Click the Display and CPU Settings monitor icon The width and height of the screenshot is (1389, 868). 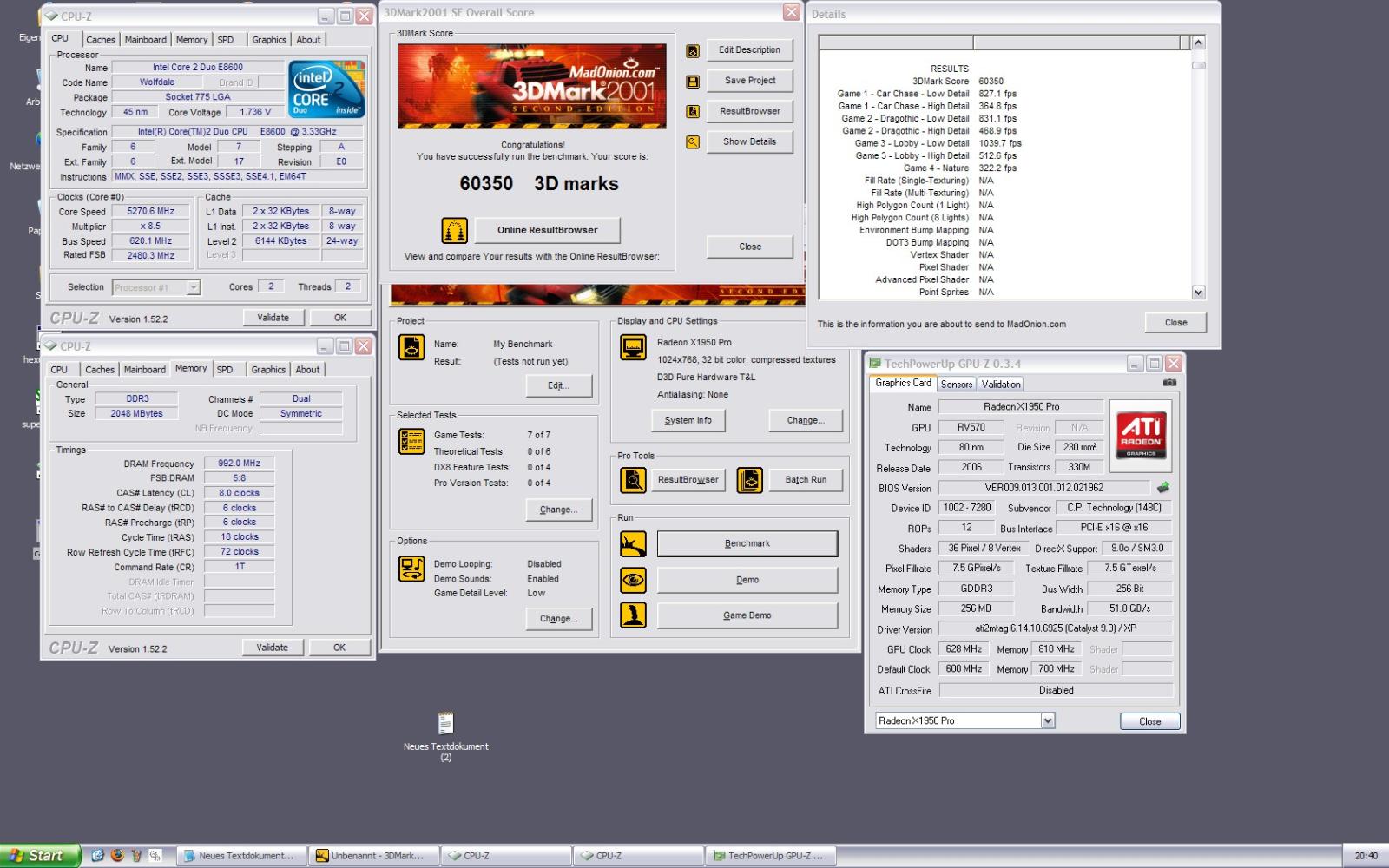(634, 347)
